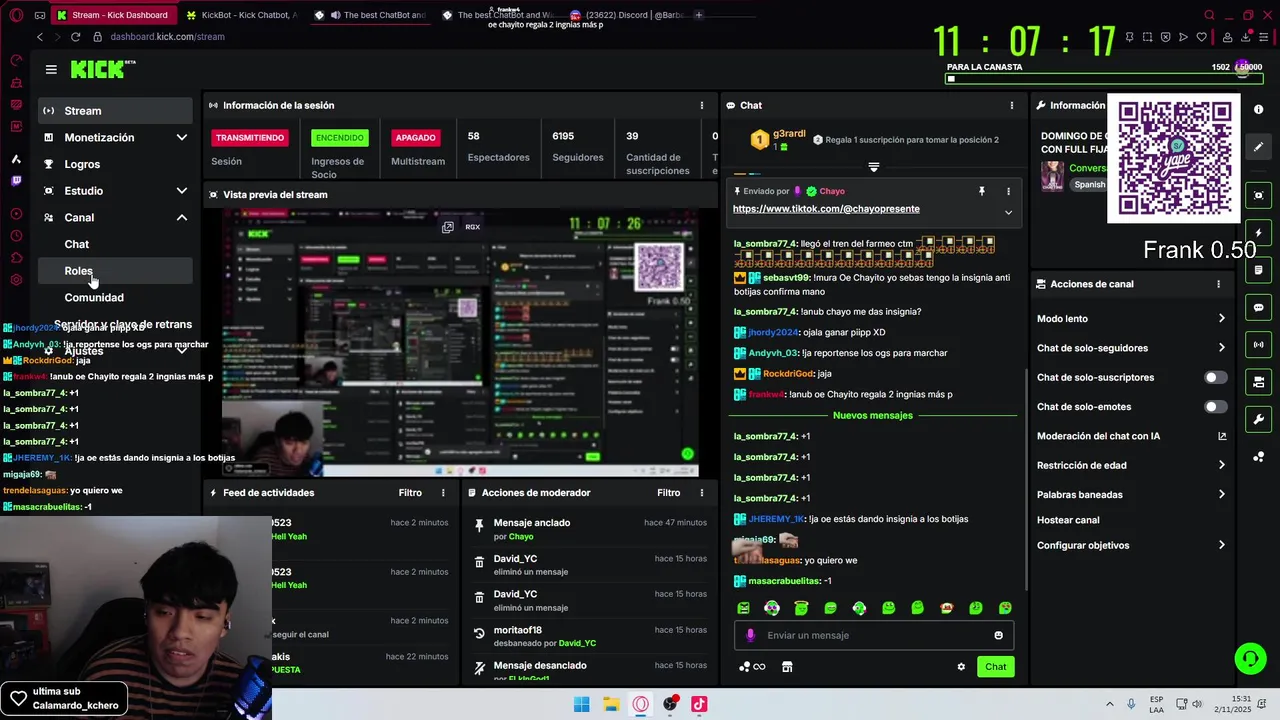The image size is (1280, 720).
Task: Click the lightning bolt icon in the right rail
Action: (1258, 233)
